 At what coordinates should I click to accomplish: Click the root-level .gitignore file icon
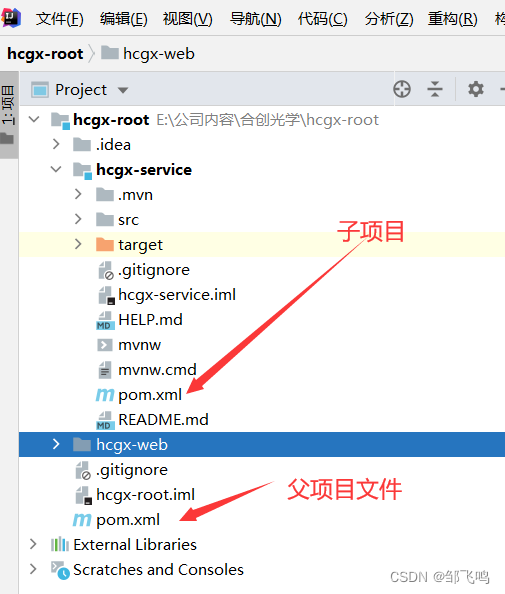coord(83,471)
